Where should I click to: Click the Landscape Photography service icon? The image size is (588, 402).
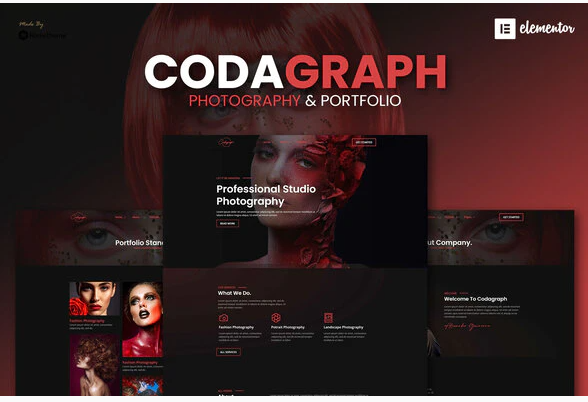[x=328, y=318]
